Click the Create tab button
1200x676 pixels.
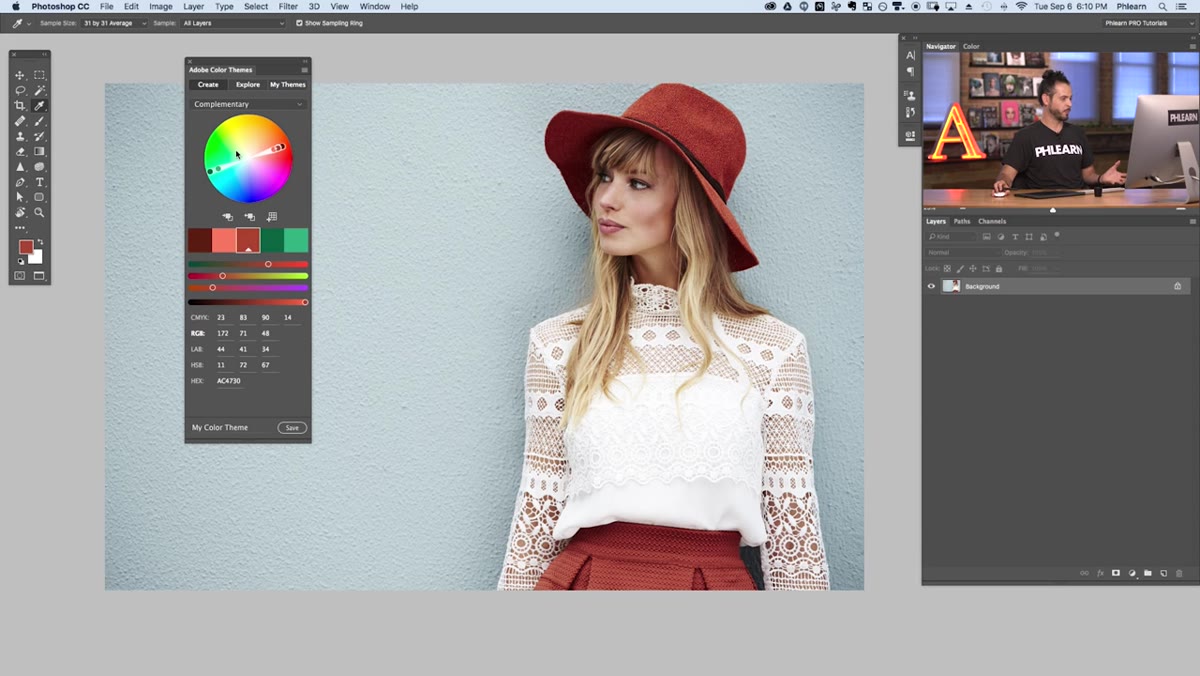pos(208,85)
